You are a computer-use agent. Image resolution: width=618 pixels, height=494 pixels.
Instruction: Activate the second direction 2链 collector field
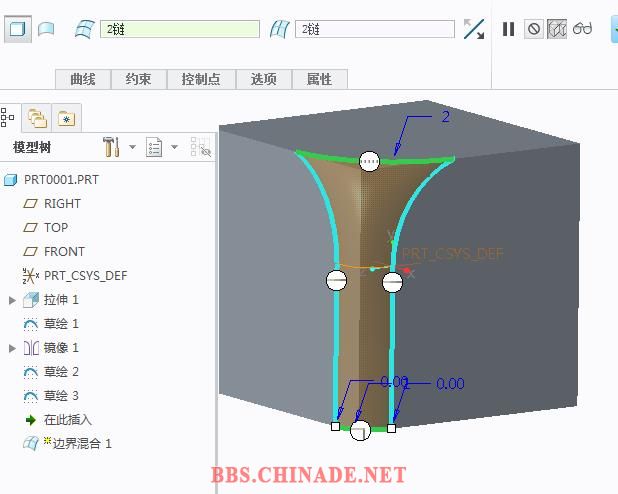coord(375,29)
